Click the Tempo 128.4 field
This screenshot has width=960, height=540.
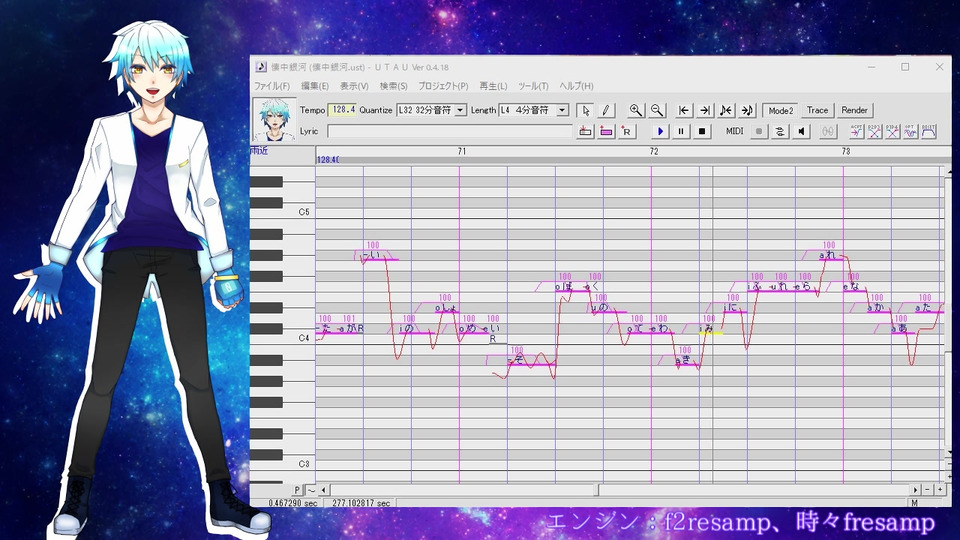coord(342,110)
